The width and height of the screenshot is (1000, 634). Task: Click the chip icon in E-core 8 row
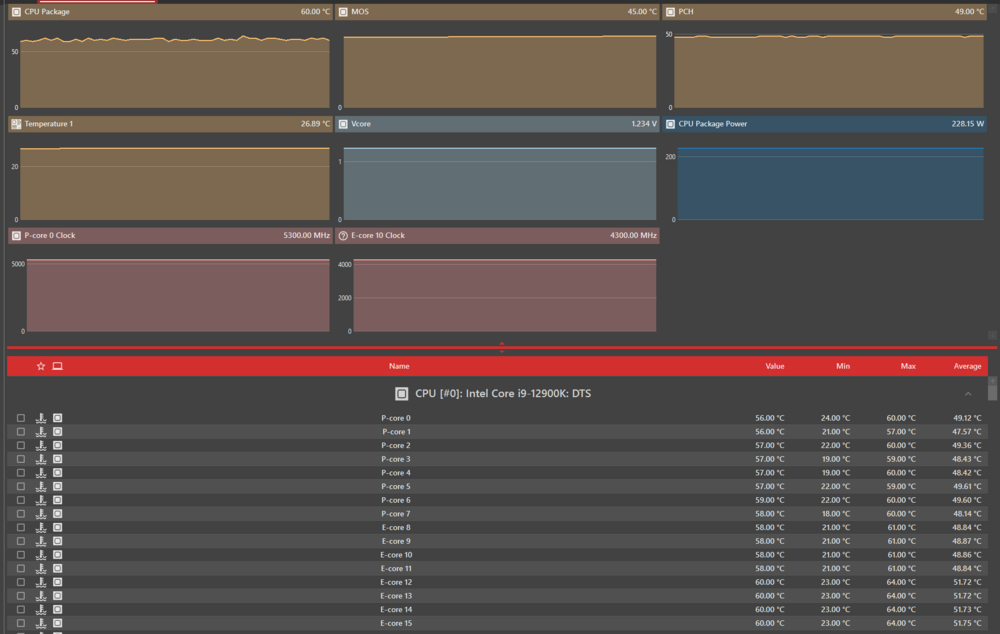pos(57,527)
